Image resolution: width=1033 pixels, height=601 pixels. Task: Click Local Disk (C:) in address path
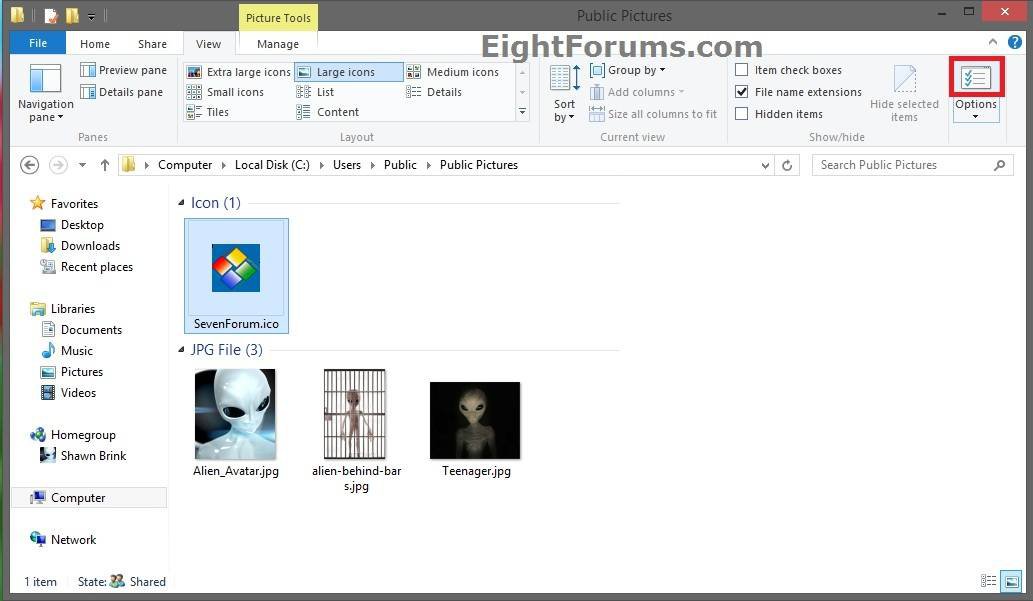[x=272, y=165]
